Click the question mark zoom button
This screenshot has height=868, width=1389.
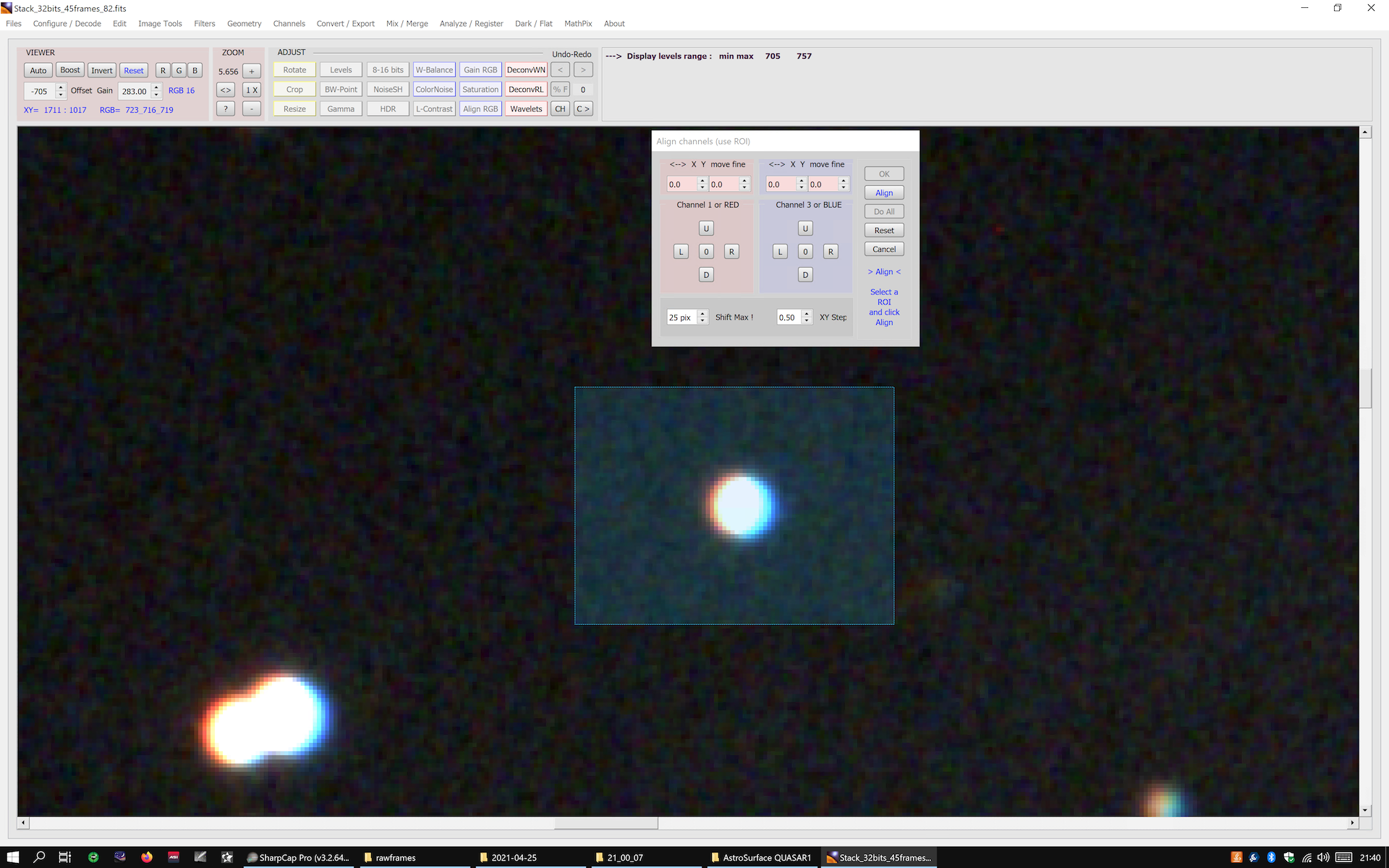226,109
